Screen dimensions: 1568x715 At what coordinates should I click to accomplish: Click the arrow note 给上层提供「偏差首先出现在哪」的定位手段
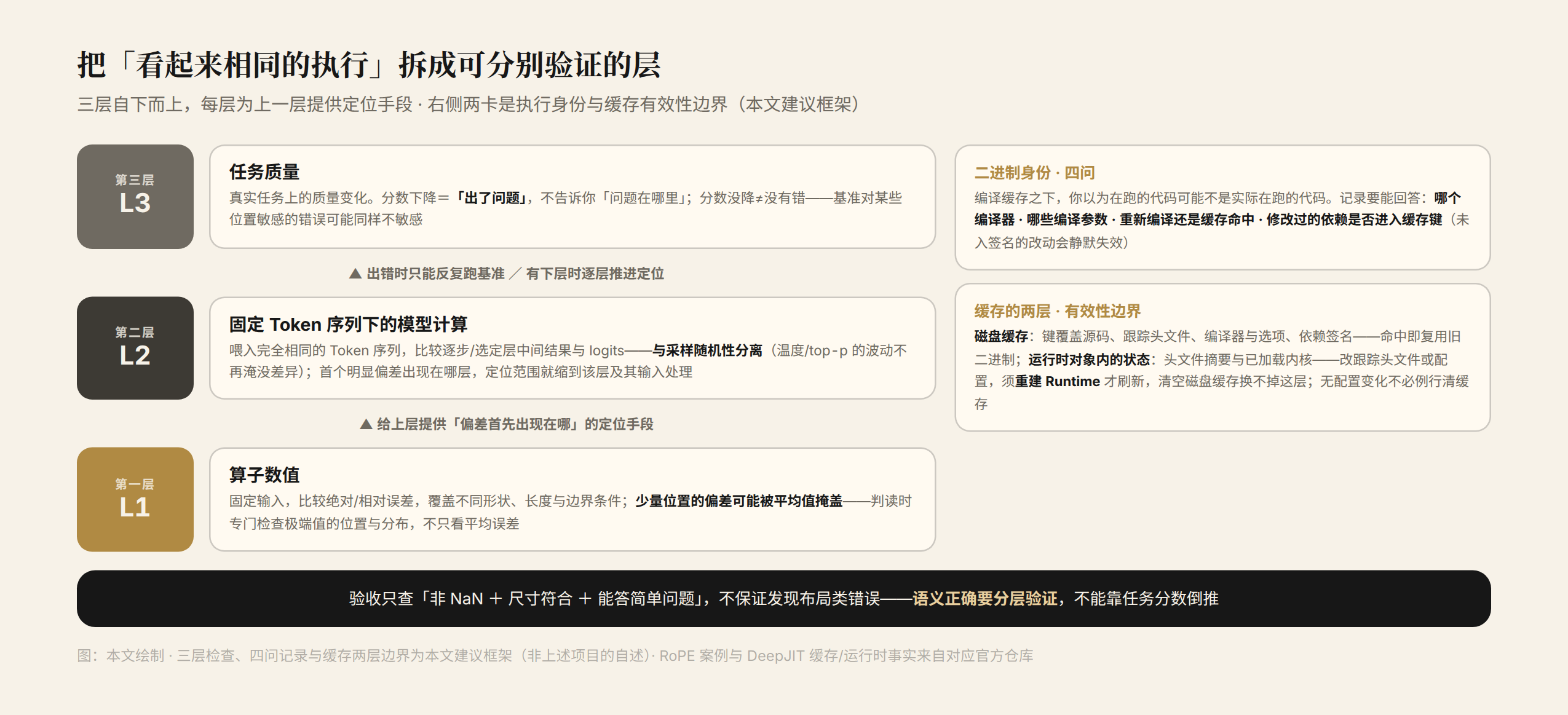click(x=515, y=424)
